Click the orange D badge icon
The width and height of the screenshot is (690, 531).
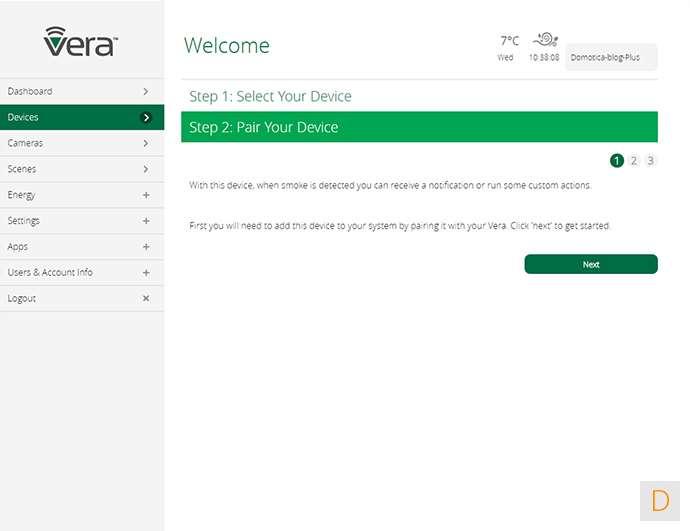point(660,500)
